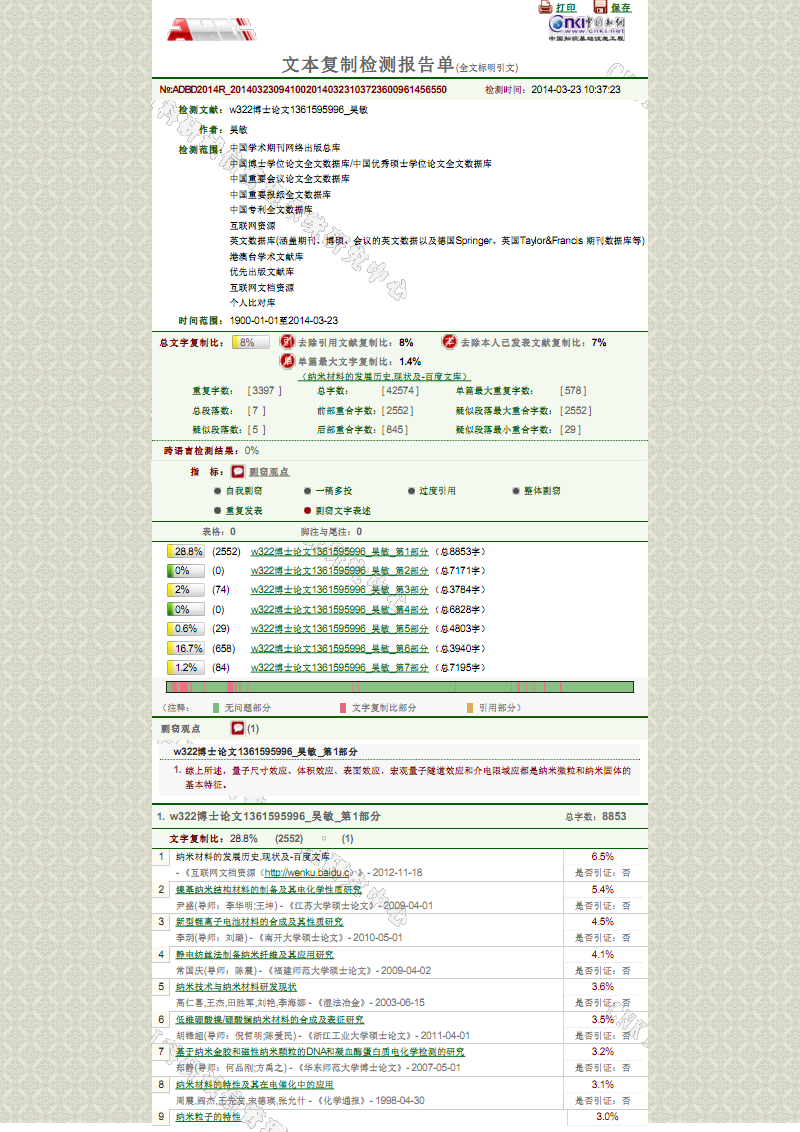Click the 去除本人已发表文献复制比 red icon
The image size is (800, 1132).
tap(450, 341)
